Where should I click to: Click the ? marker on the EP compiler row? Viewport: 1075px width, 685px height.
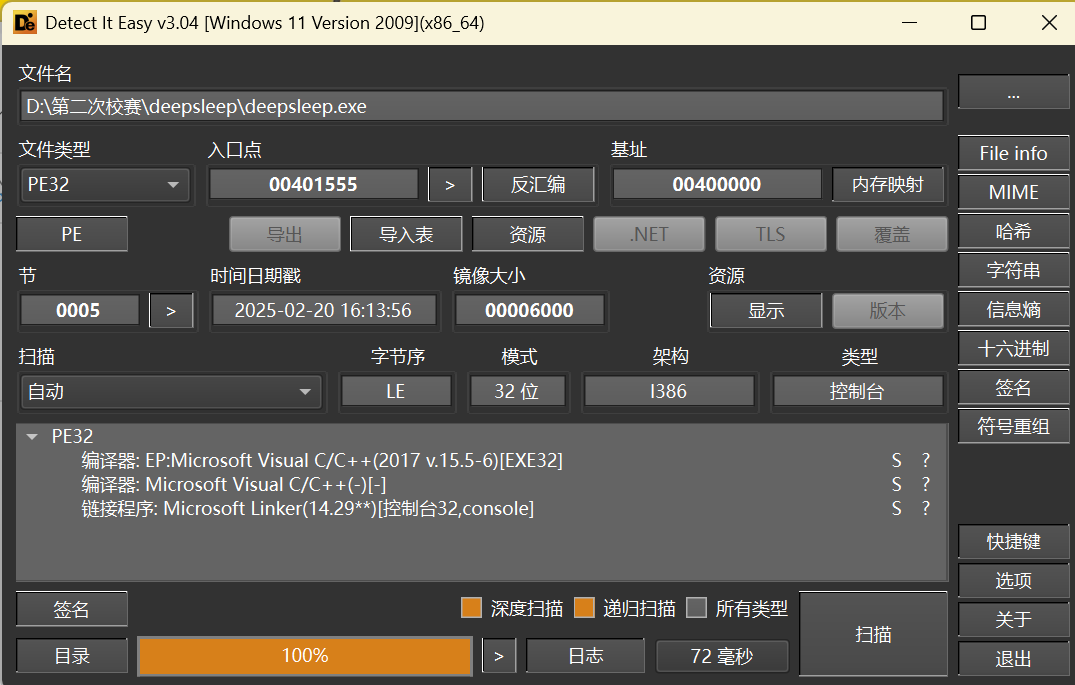(x=926, y=461)
